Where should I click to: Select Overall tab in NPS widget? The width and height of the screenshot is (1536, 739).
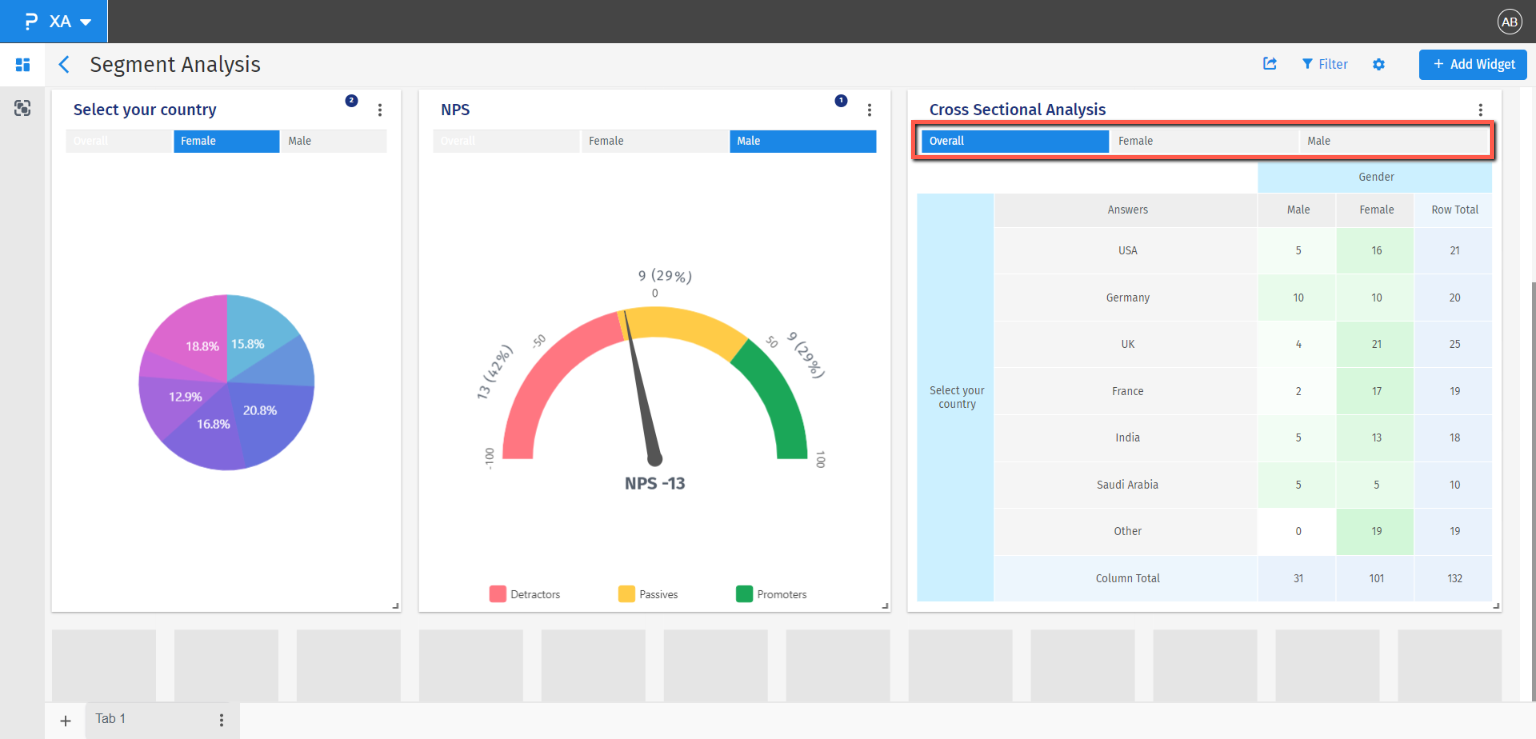click(x=507, y=141)
